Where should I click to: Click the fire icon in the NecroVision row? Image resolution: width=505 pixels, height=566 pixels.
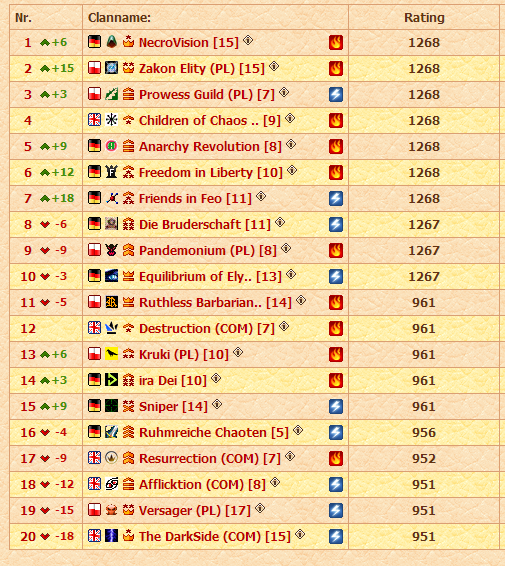tap(336, 43)
